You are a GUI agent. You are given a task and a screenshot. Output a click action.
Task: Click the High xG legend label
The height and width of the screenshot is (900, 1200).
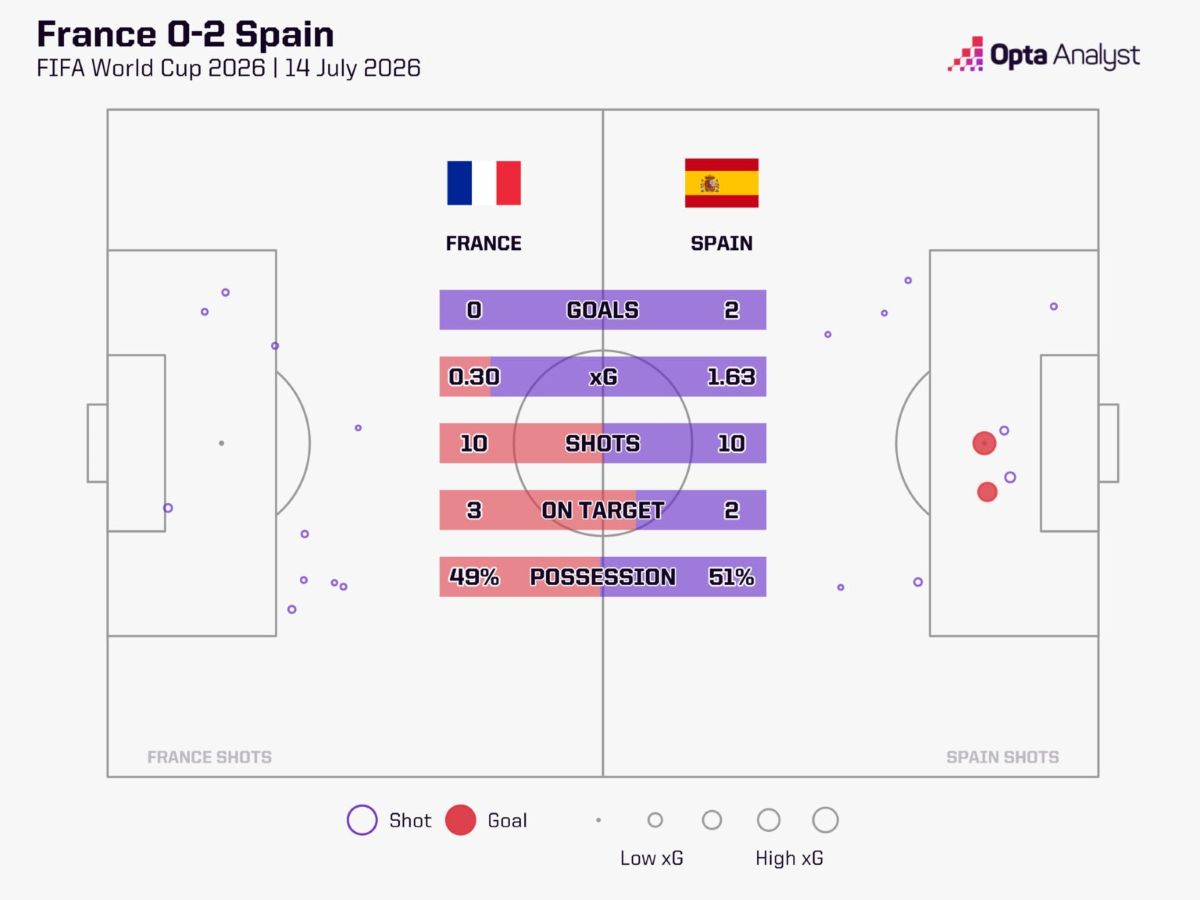pyautogui.click(x=790, y=858)
